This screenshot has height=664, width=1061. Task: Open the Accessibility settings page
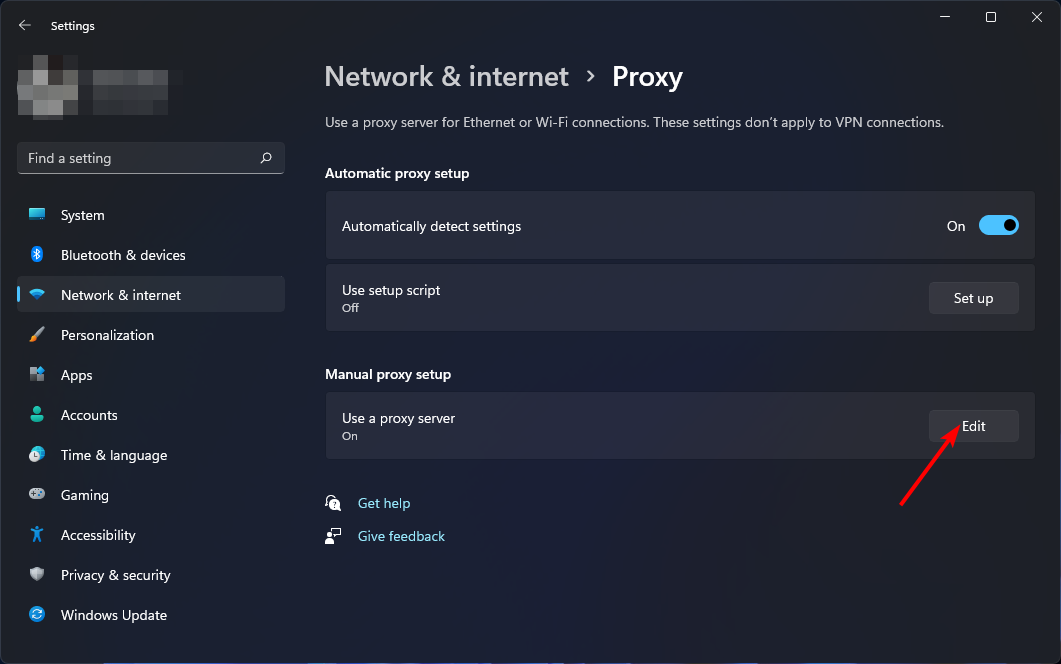click(98, 535)
